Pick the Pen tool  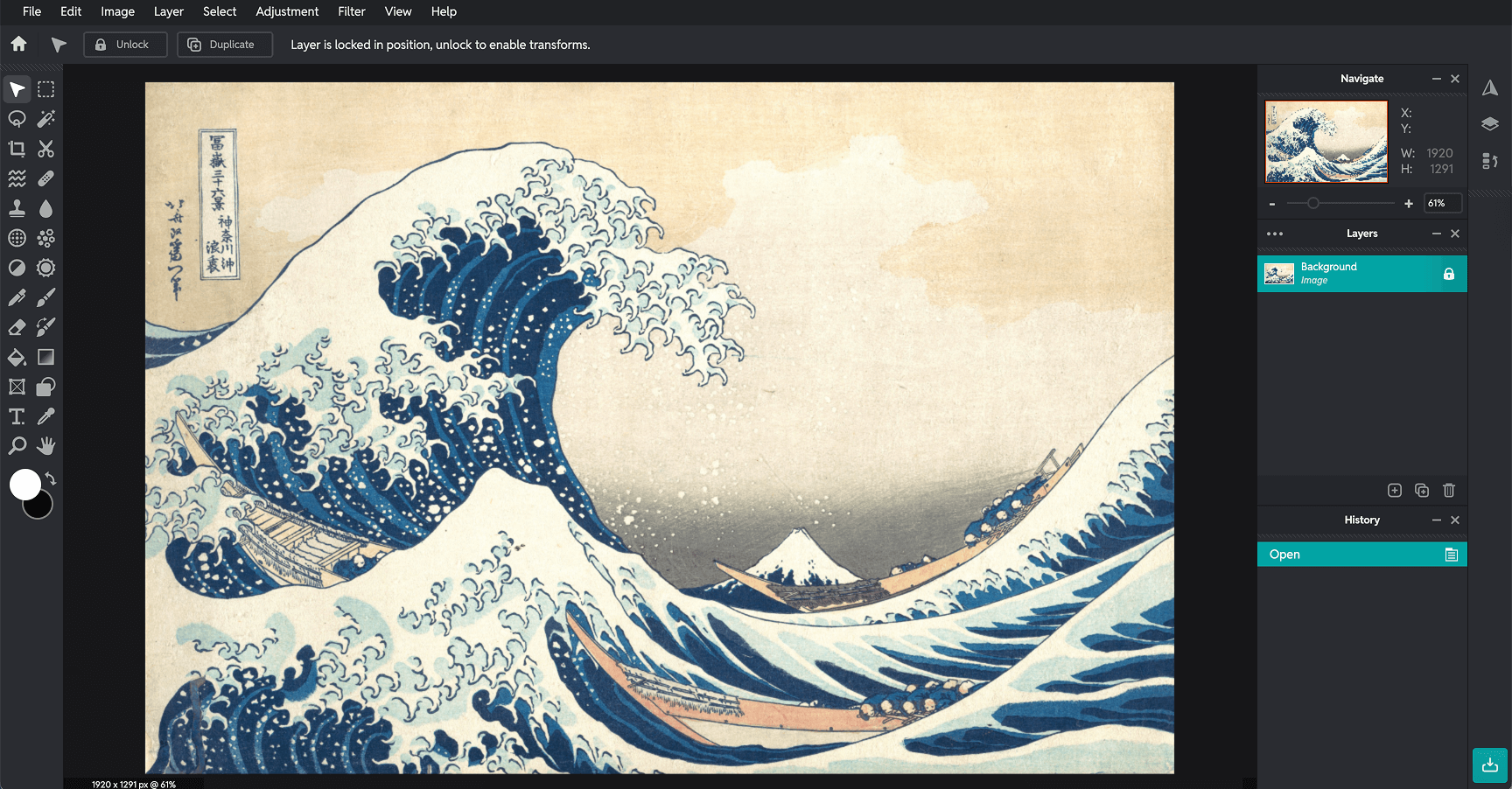pyautogui.click(x=17, y=297)
